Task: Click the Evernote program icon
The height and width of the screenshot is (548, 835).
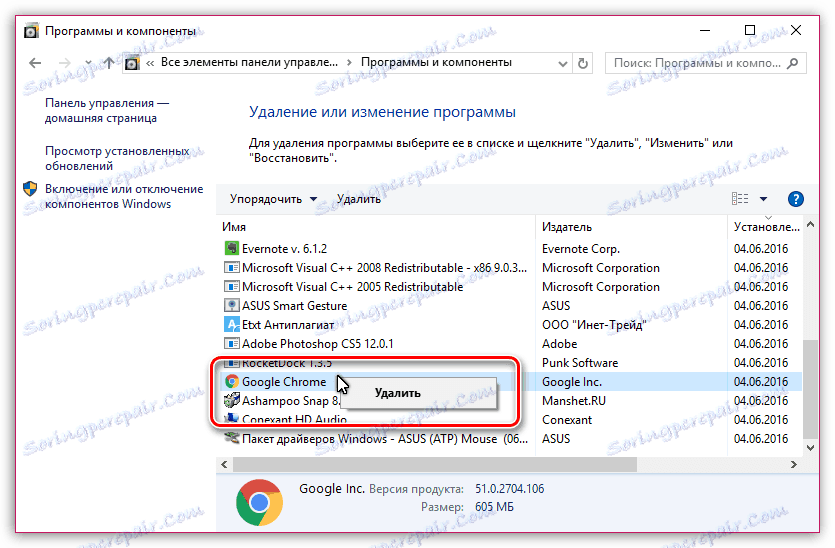Action: pyautogui.click(x=232, y=248)
